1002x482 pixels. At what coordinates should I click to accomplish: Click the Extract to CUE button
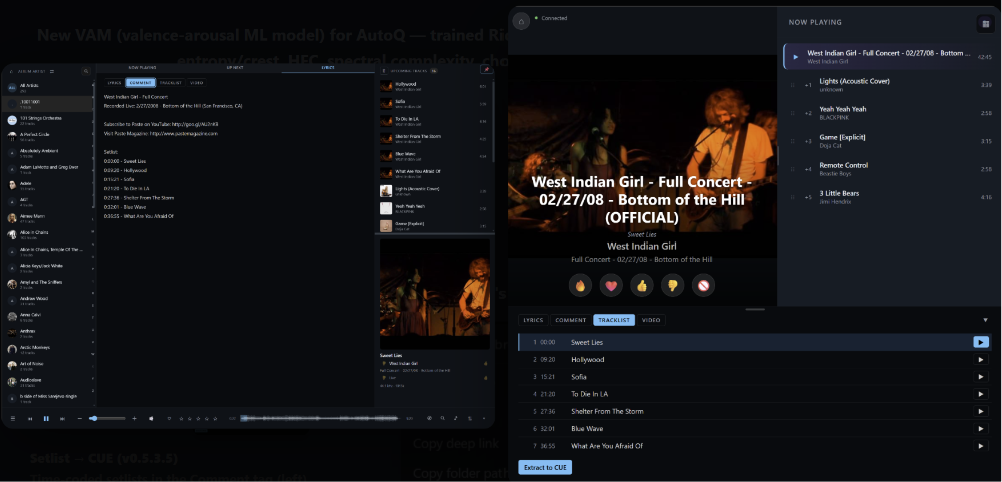(x=545, y=467)
